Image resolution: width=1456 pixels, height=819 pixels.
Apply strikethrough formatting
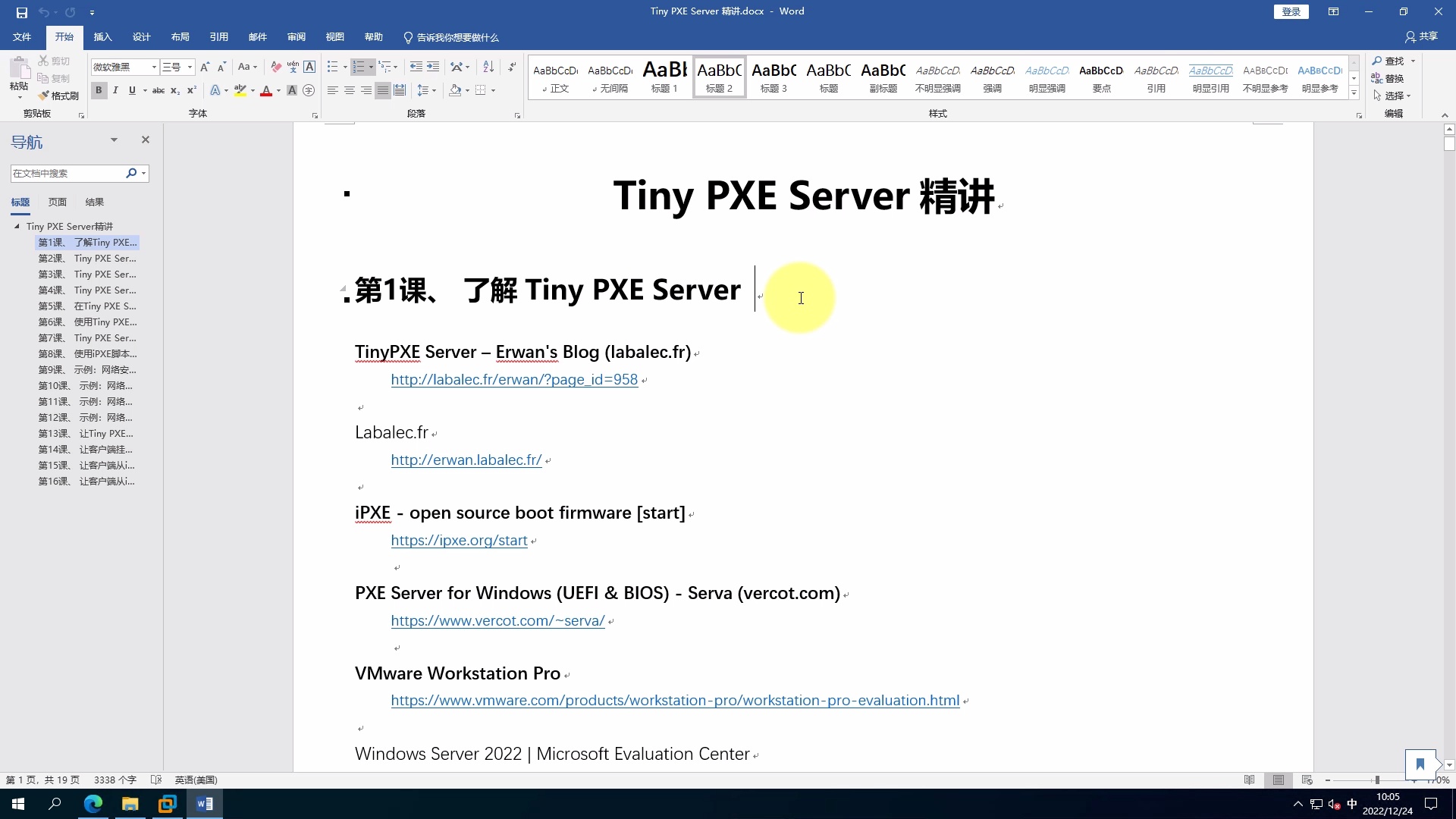coord(158,90)
